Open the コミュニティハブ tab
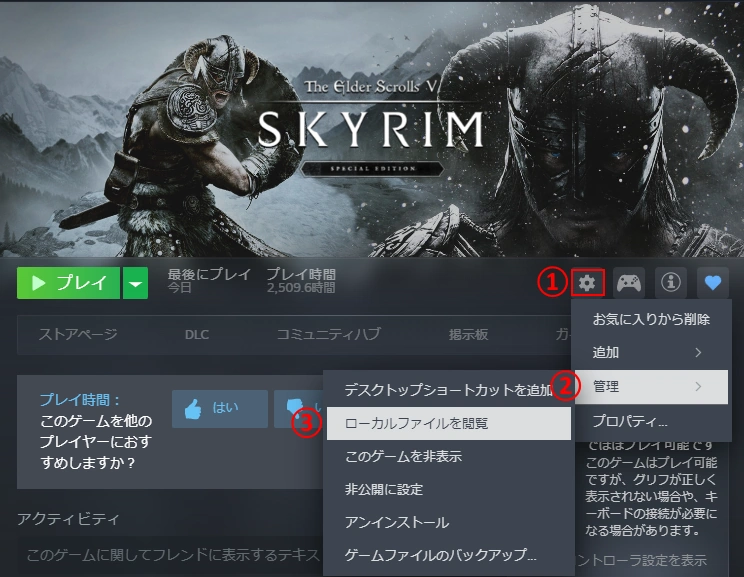 pos(328,334)
